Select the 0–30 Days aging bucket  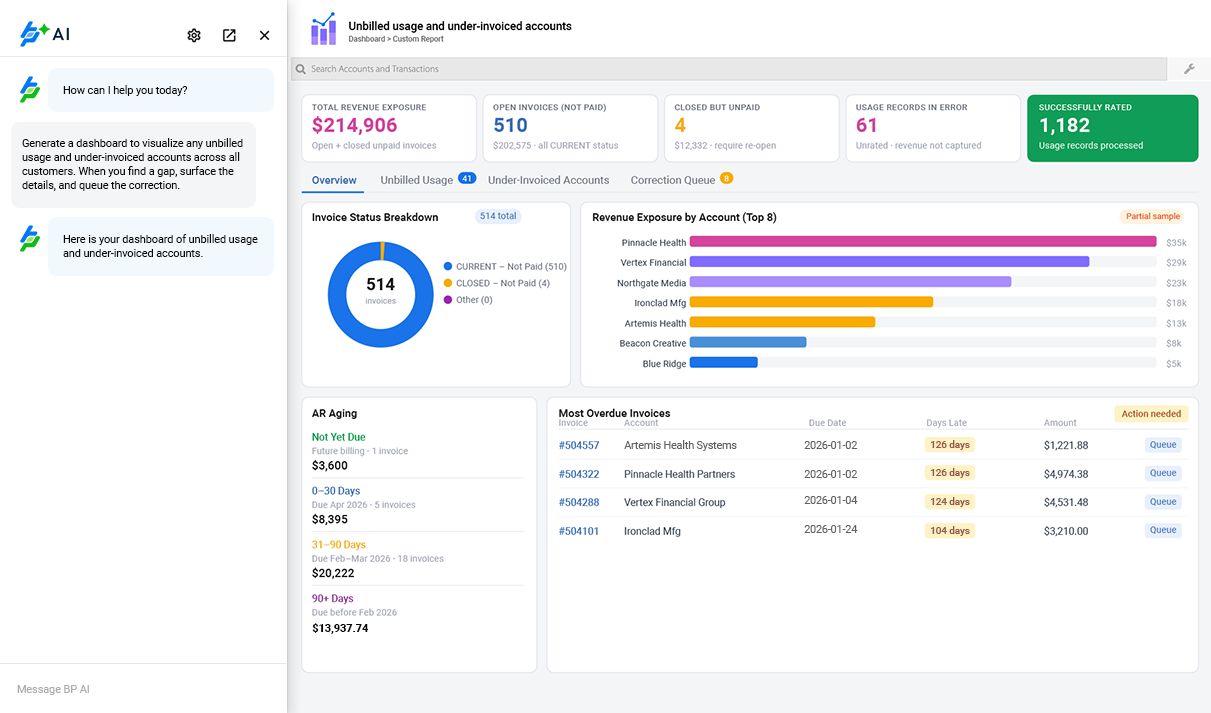(417, 505)
